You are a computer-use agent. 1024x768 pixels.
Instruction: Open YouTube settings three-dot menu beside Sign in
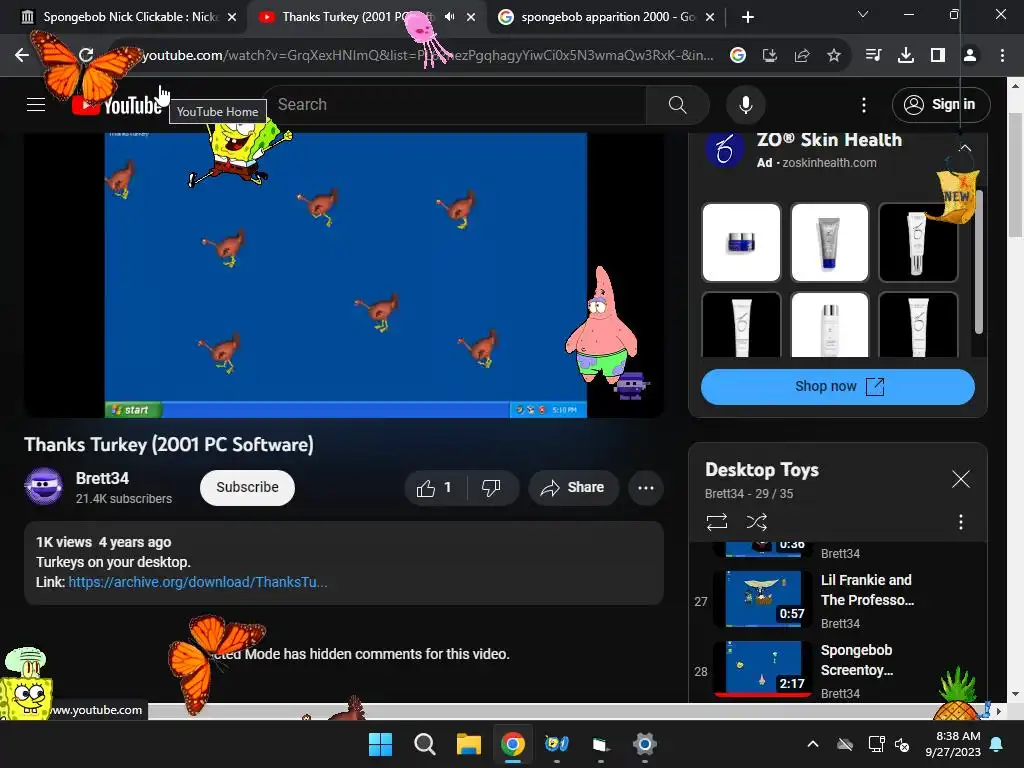863,104
